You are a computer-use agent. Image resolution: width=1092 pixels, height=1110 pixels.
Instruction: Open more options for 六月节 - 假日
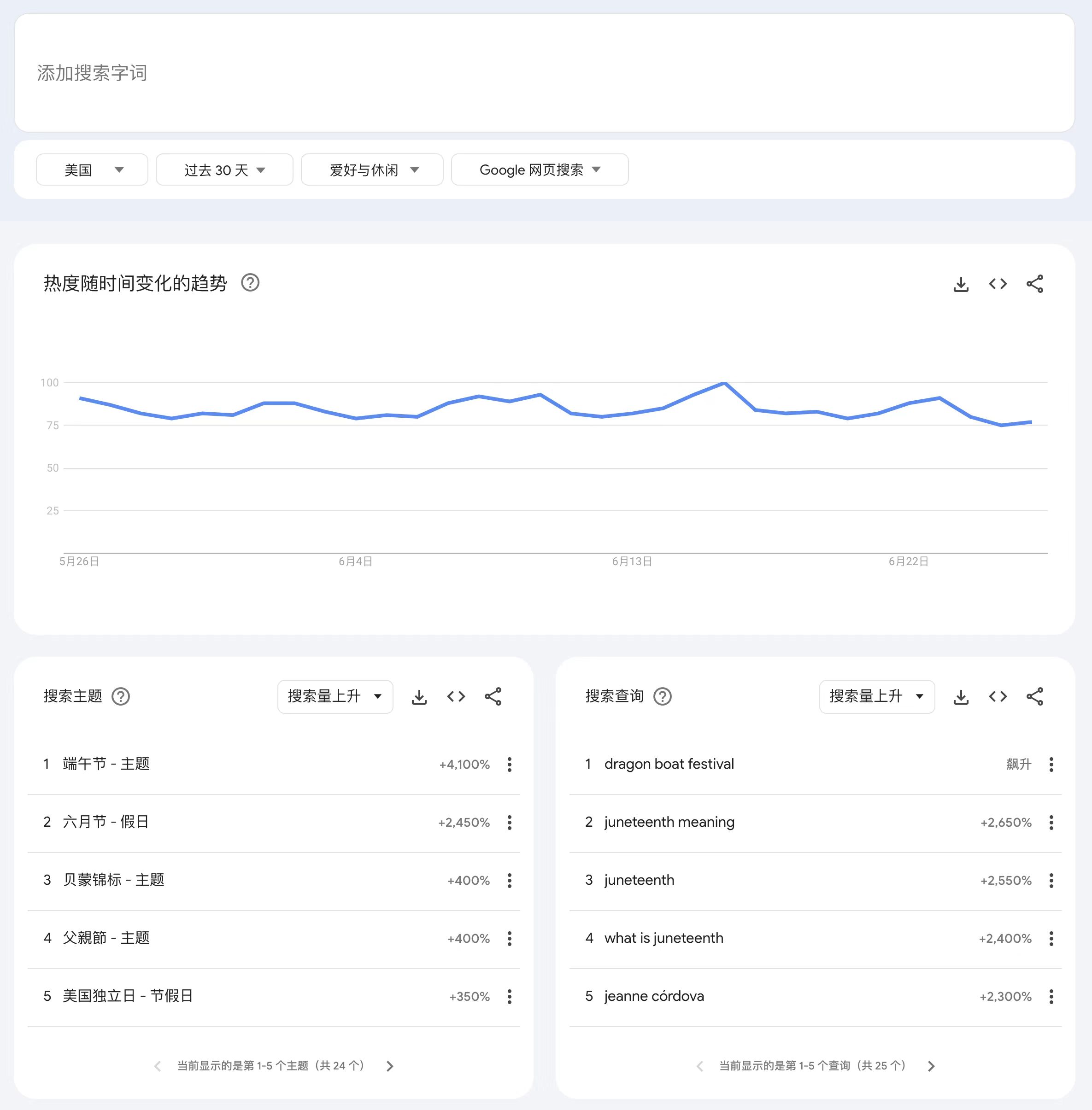509,823
